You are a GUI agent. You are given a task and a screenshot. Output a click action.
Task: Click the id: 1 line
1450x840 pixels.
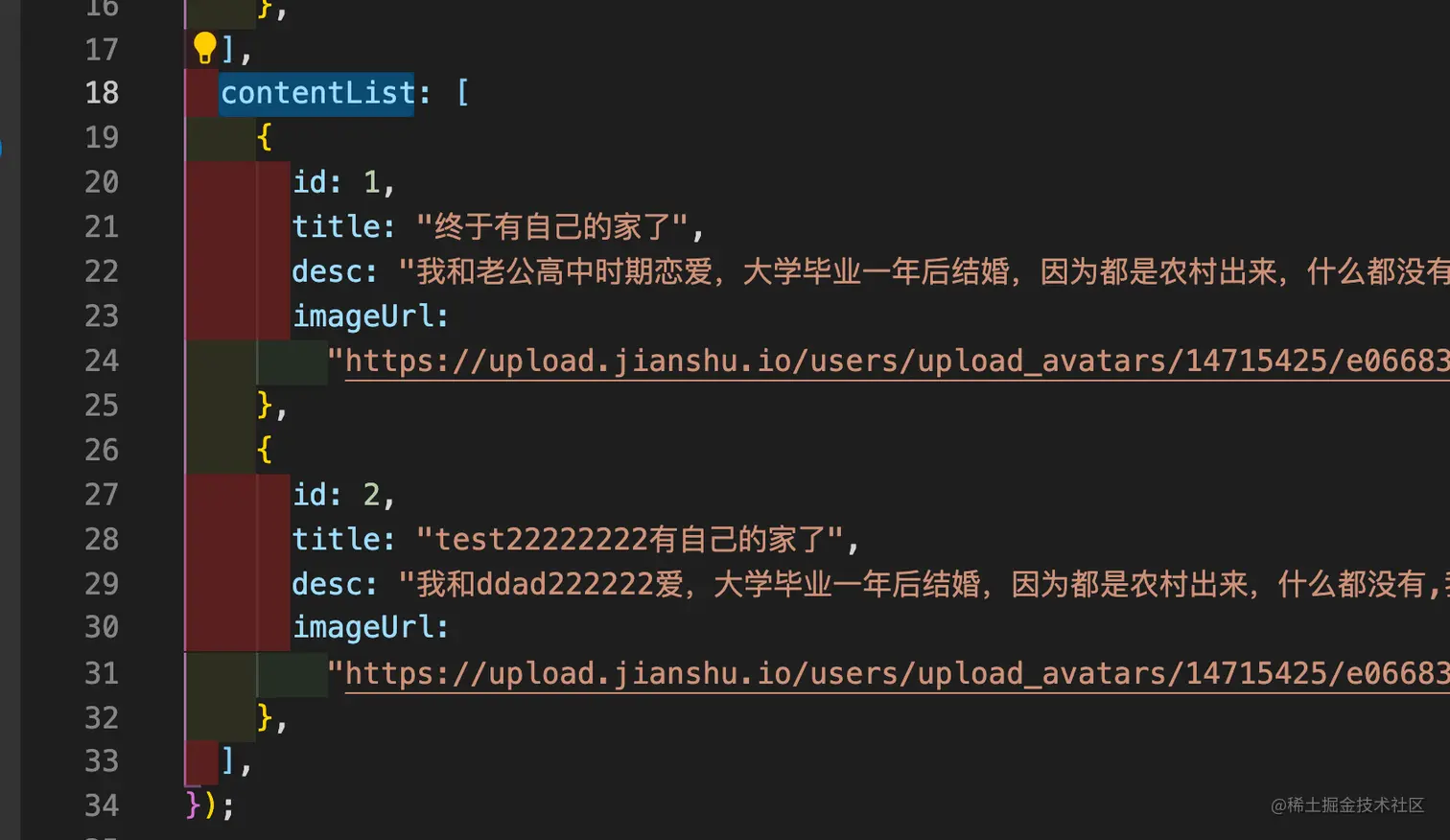[343, 182]
